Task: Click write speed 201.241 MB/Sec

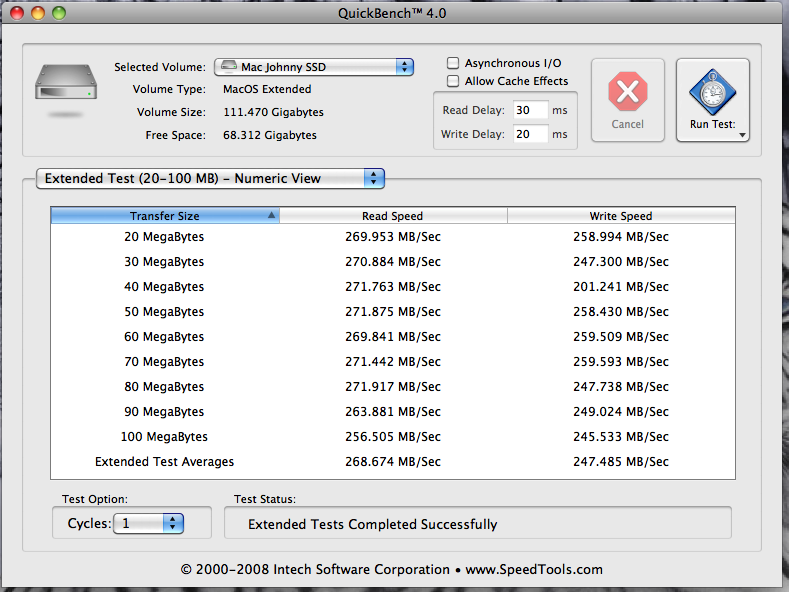Action: [x=621, y=287]
